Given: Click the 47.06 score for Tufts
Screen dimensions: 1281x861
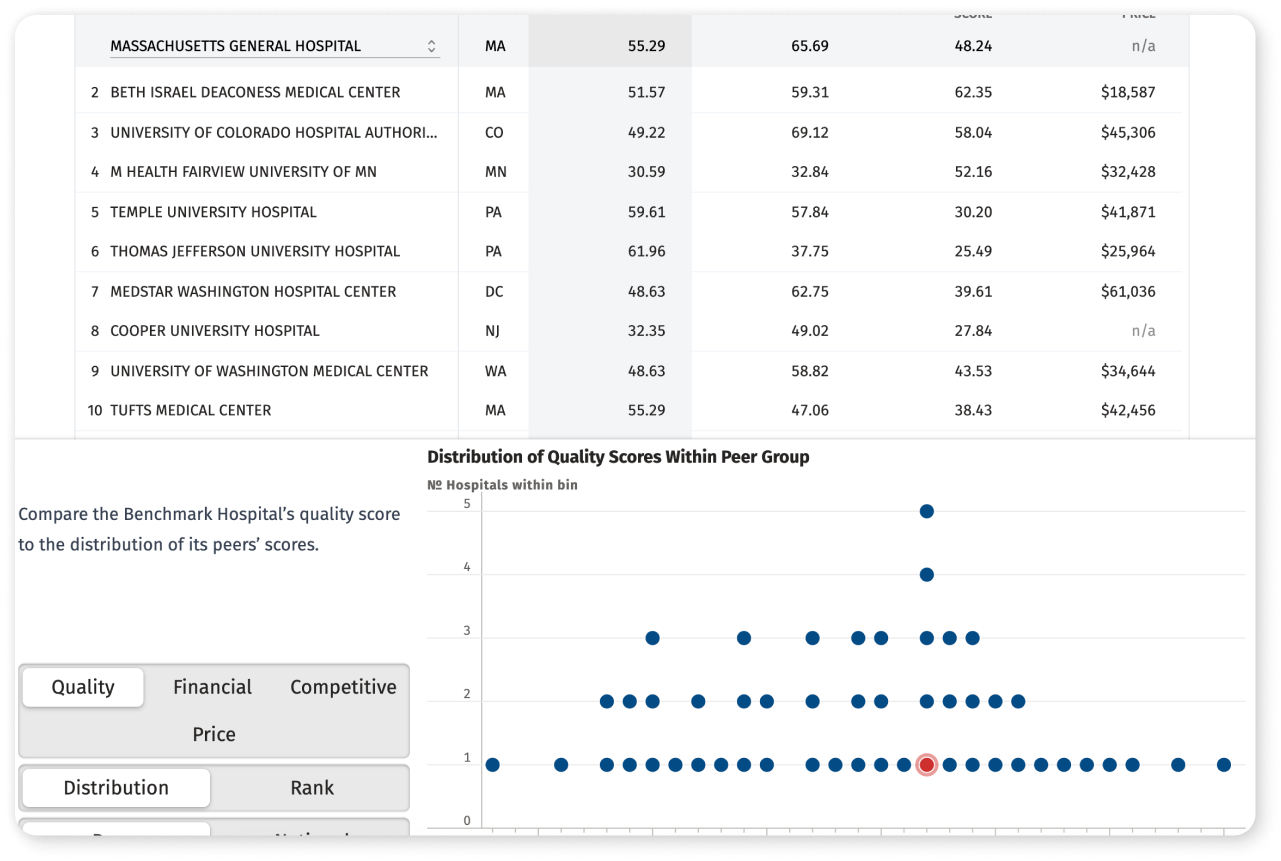Looking at the screenshot, I should pos(810,410).
